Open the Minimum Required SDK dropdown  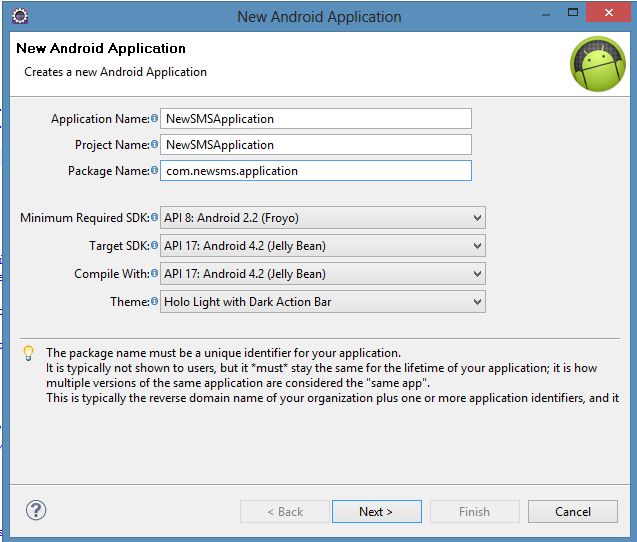[x=322, y=218]
